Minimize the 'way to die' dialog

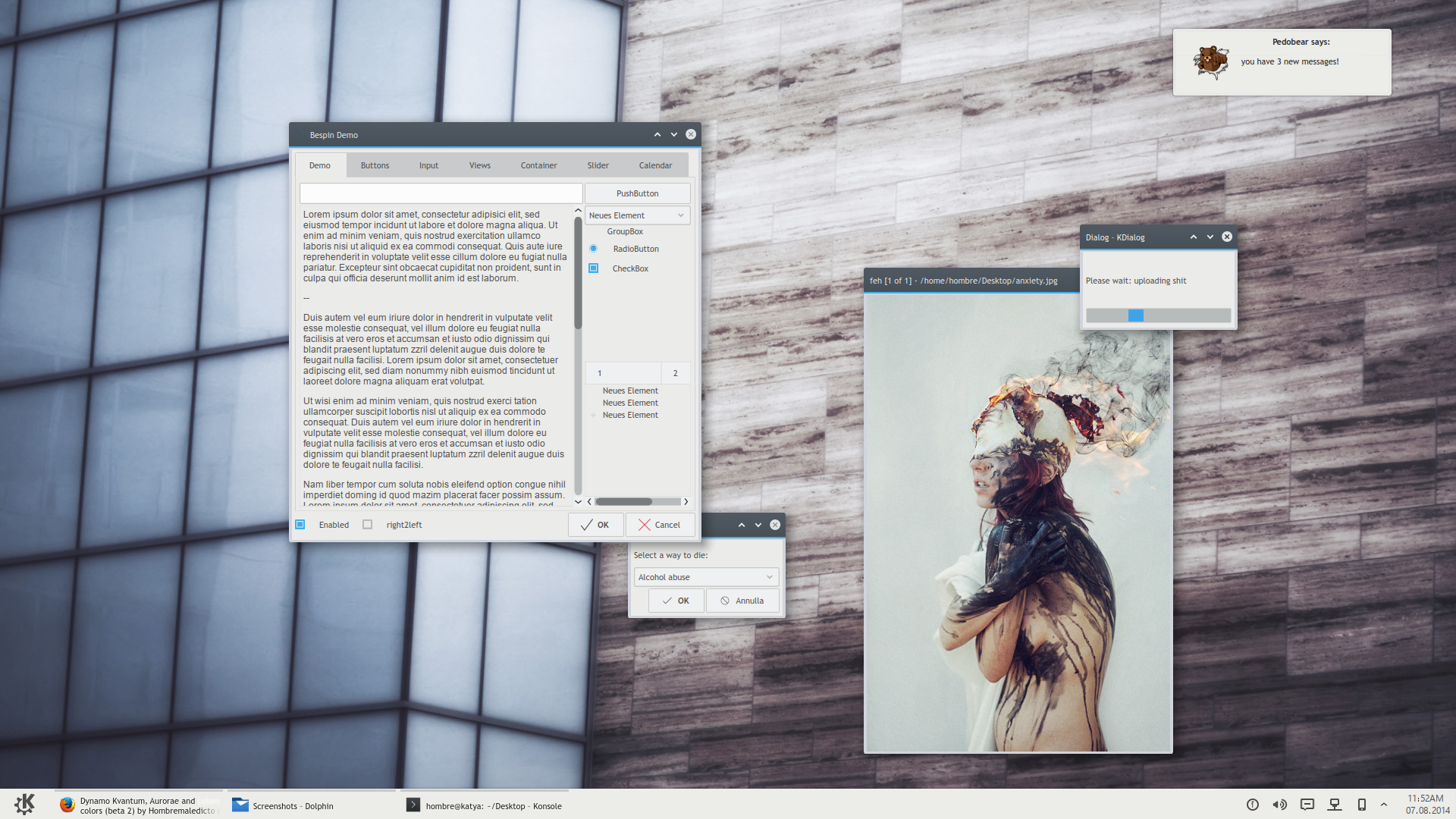(758, 525)
